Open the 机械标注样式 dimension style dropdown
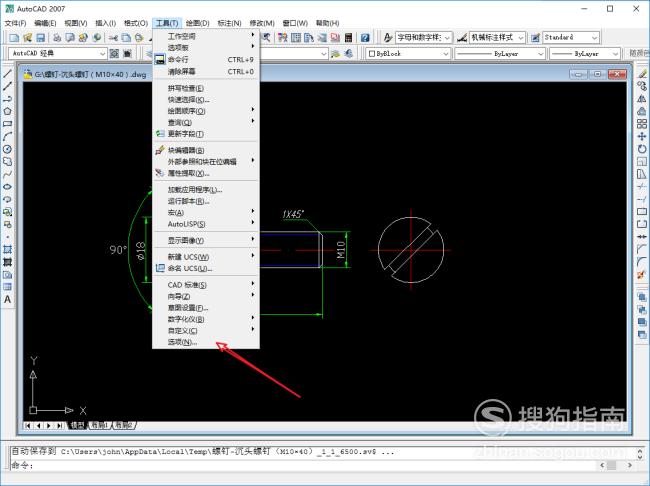Viewport: 650px width, 486px height. 497,38
